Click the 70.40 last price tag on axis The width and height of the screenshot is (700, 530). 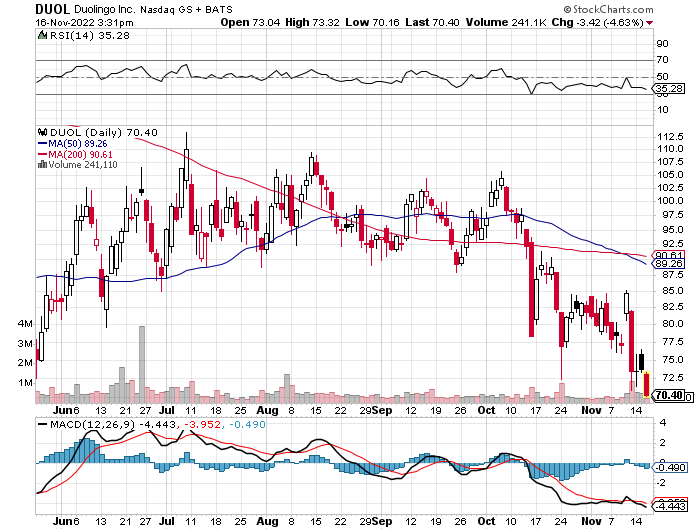669,395
